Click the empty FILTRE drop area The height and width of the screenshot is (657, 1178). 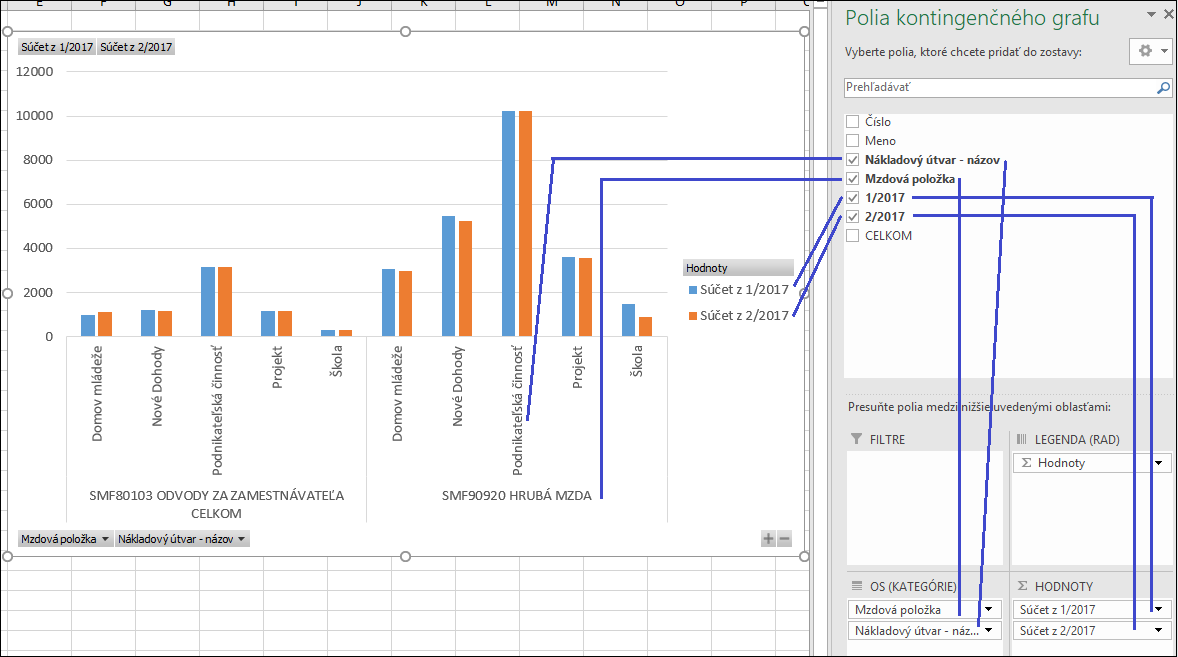(924, 508)
